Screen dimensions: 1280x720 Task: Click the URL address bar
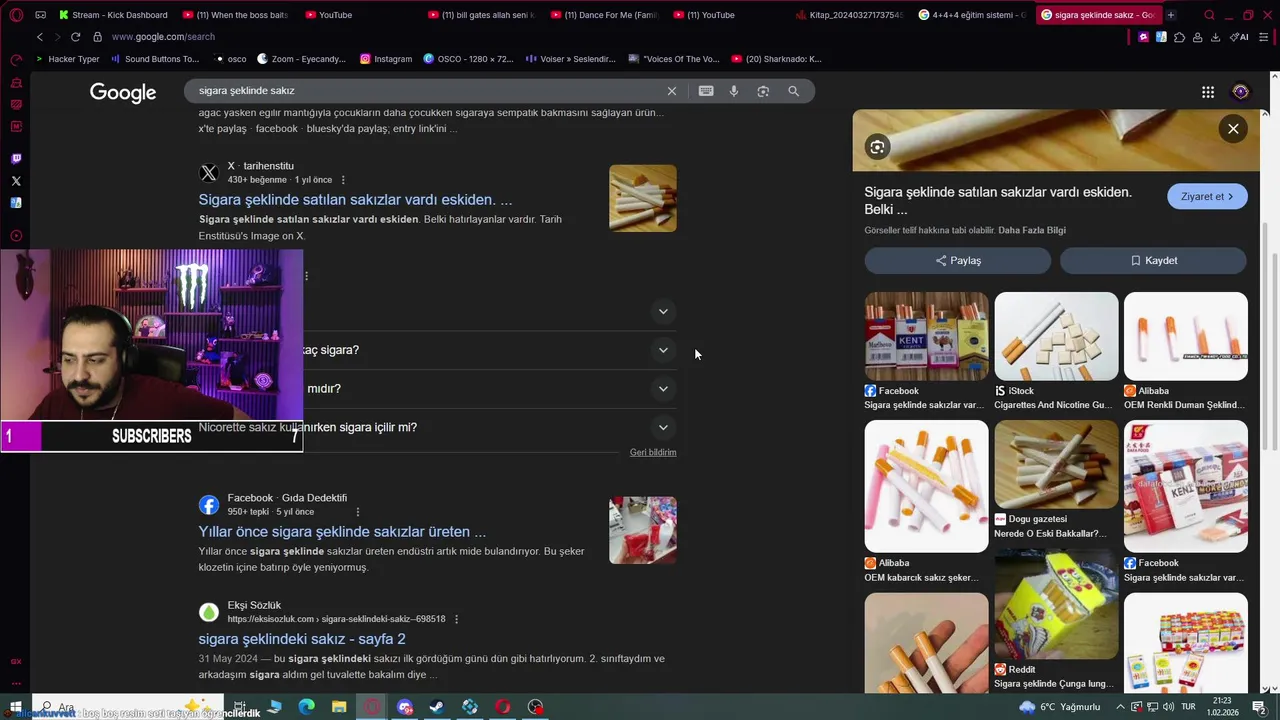pos(600,37)
